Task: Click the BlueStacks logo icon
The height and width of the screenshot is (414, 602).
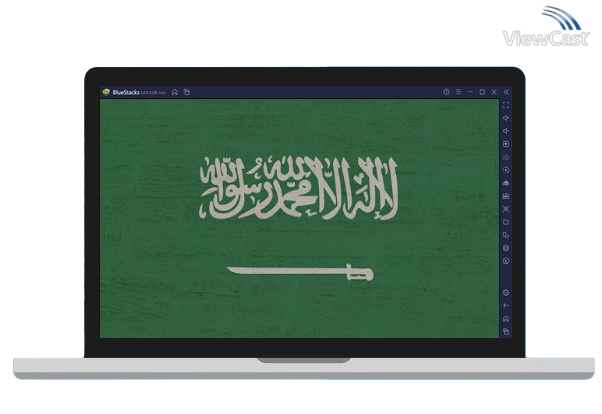Action: (106, 92)
